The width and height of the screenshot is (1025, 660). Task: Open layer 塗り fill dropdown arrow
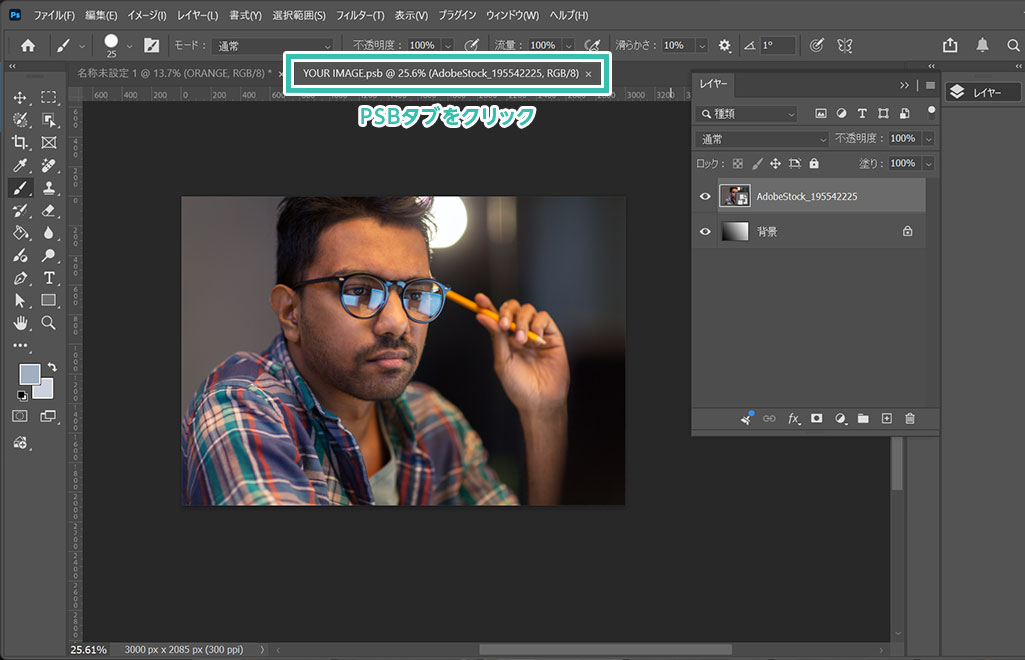(x=928, y=163)
